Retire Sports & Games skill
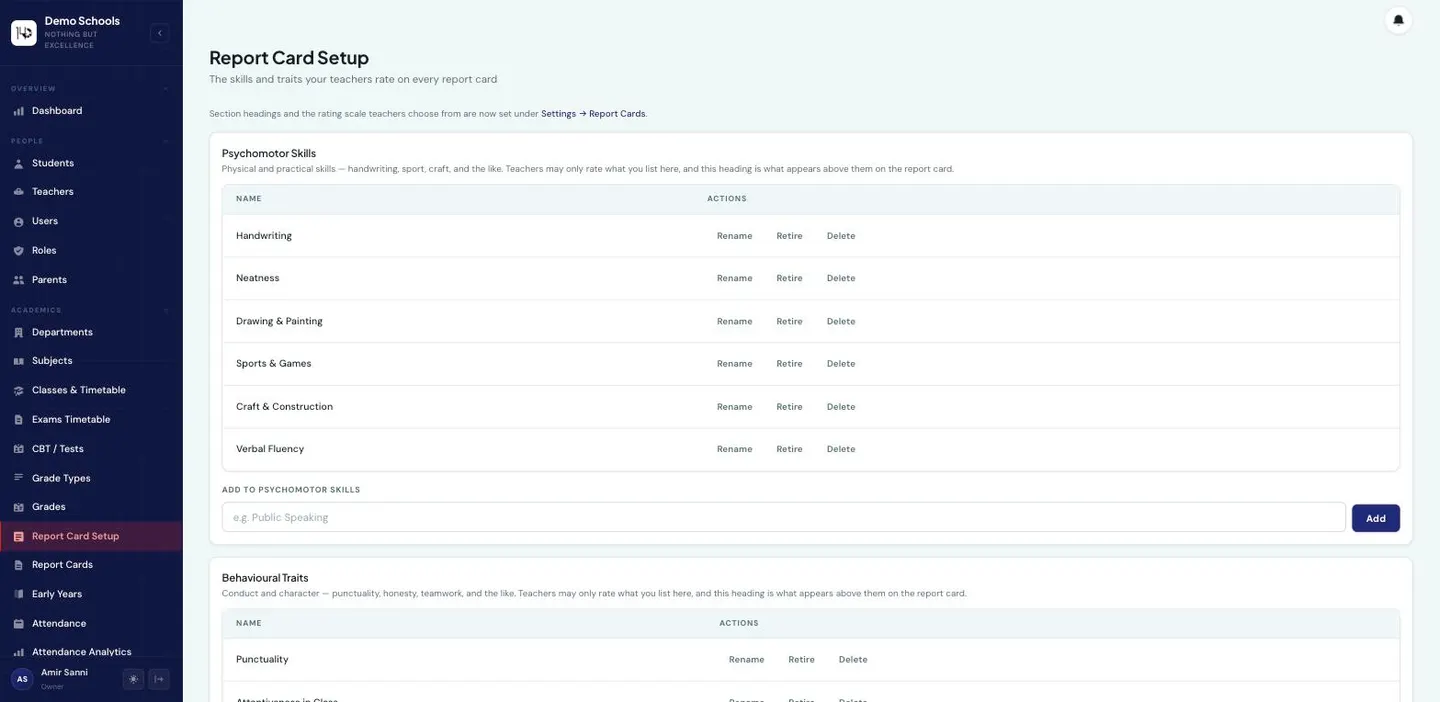Viewport: 1440px width, 702px height. [789, 364]
